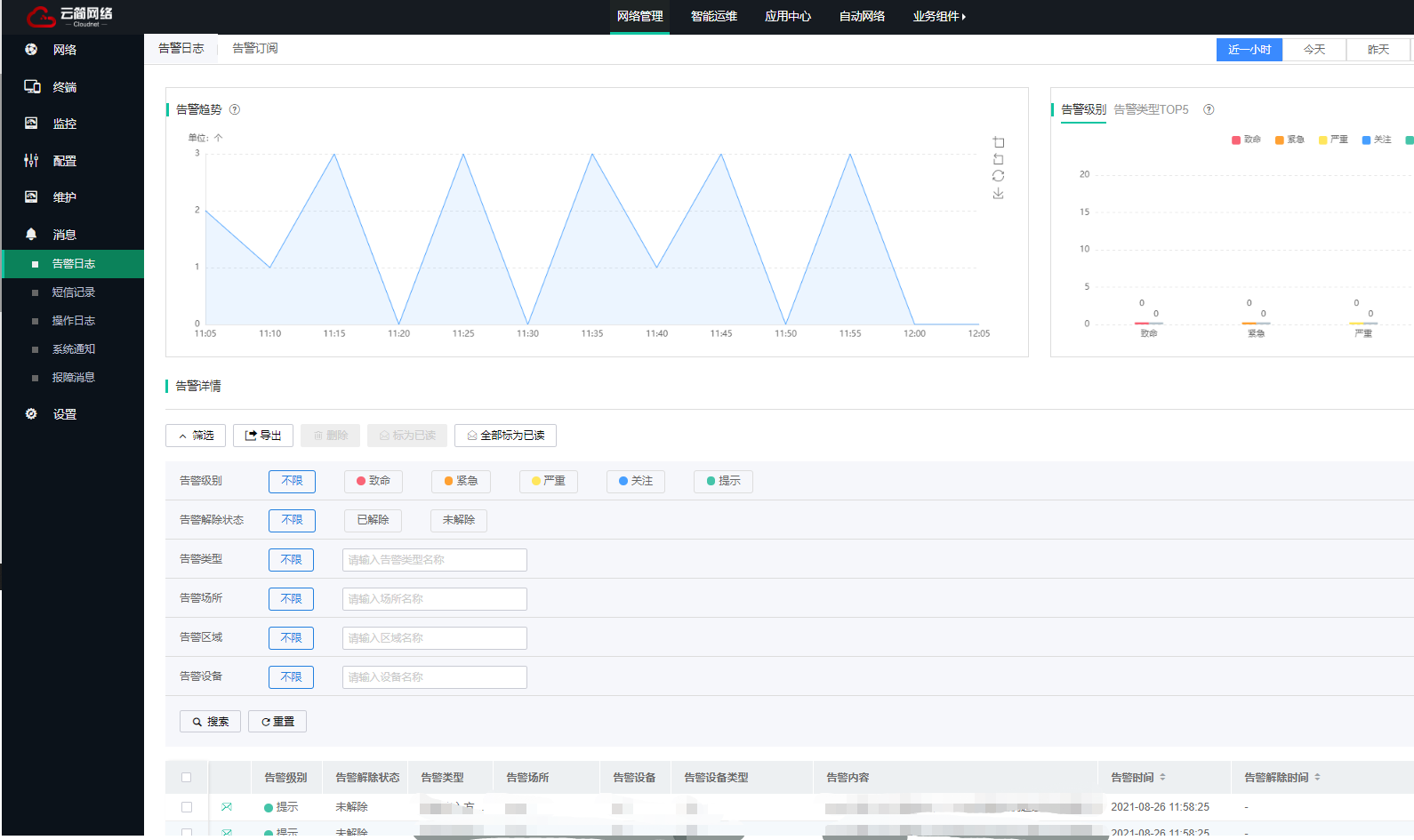Toggle the red 致命 legend swatch
Image resolution: width=1414 pixels, height=840 pixels.
(x=1236, y=140)
